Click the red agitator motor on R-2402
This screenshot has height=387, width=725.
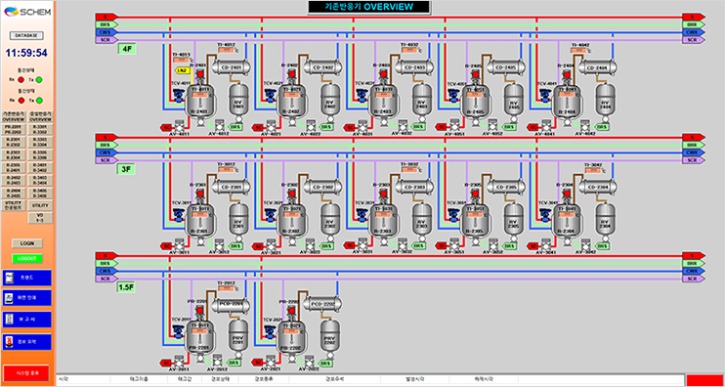tap(292, 74)
